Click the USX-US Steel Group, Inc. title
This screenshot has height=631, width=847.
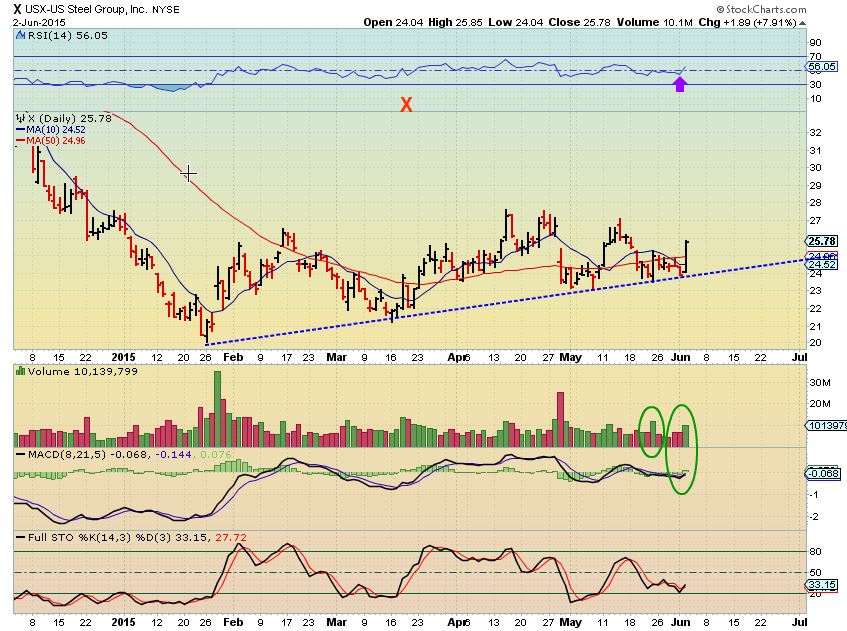(88, 9)
